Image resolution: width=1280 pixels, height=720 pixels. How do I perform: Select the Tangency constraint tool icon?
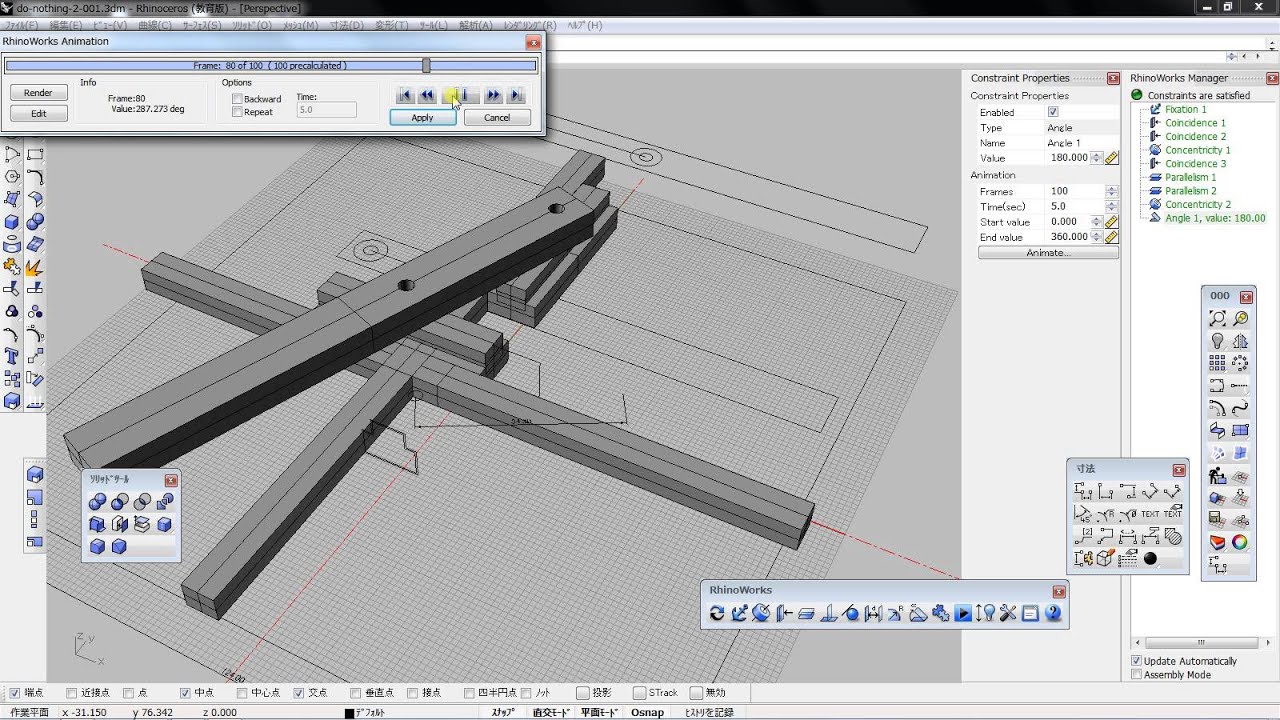(851, 613)
